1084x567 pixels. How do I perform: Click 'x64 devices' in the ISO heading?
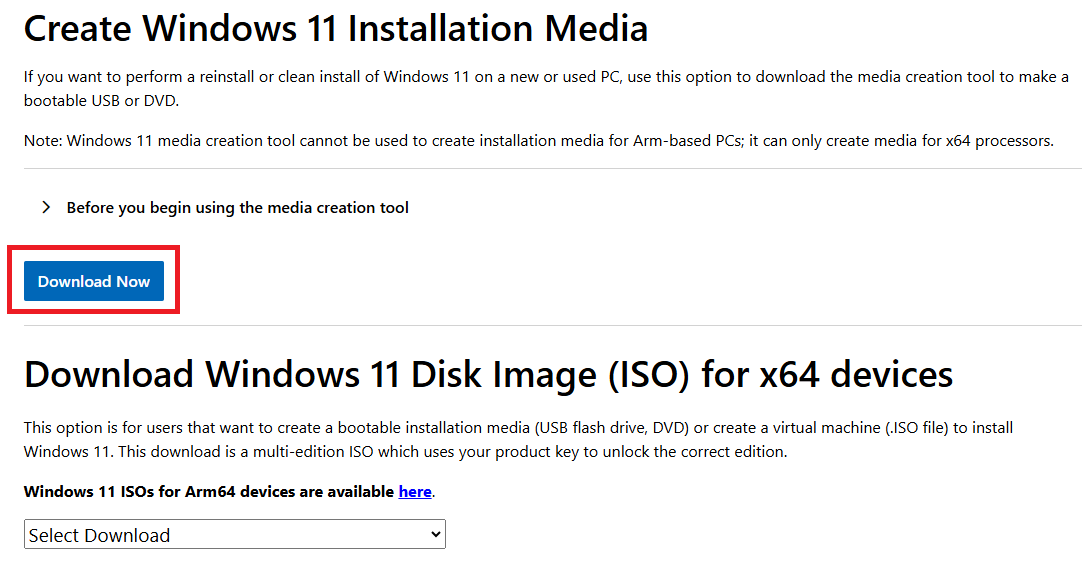[857, 374]
